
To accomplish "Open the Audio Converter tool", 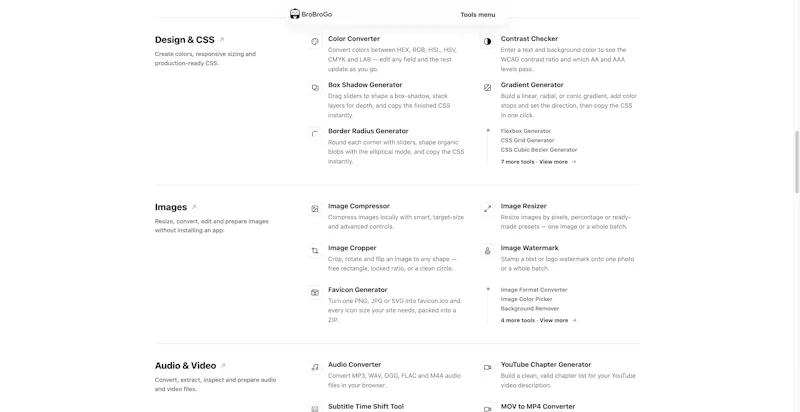I will [355, 365].
